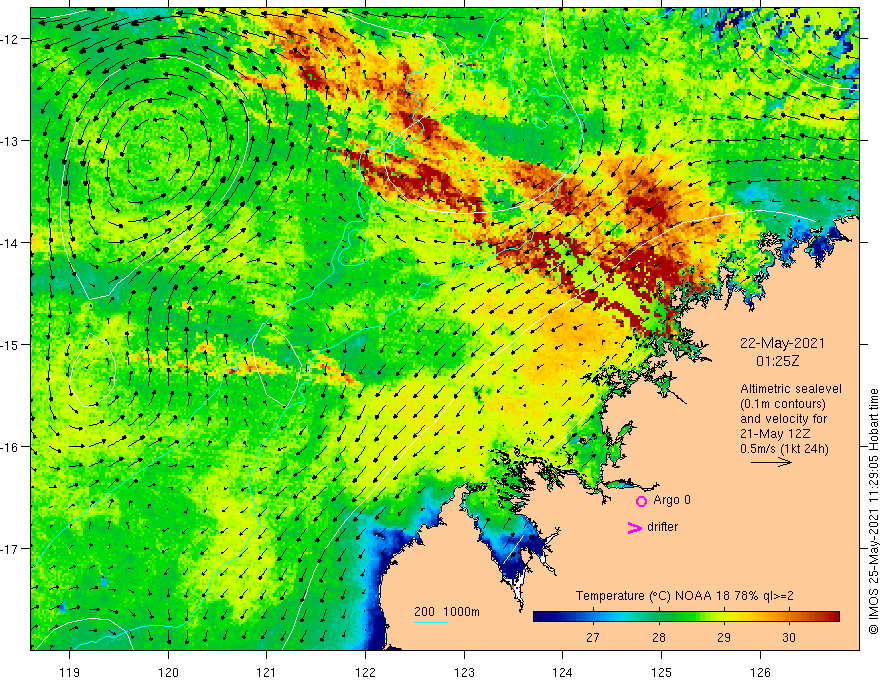
Task: Click the magenta drifter arrowhead symbol
Action: [x=634, y=527]
